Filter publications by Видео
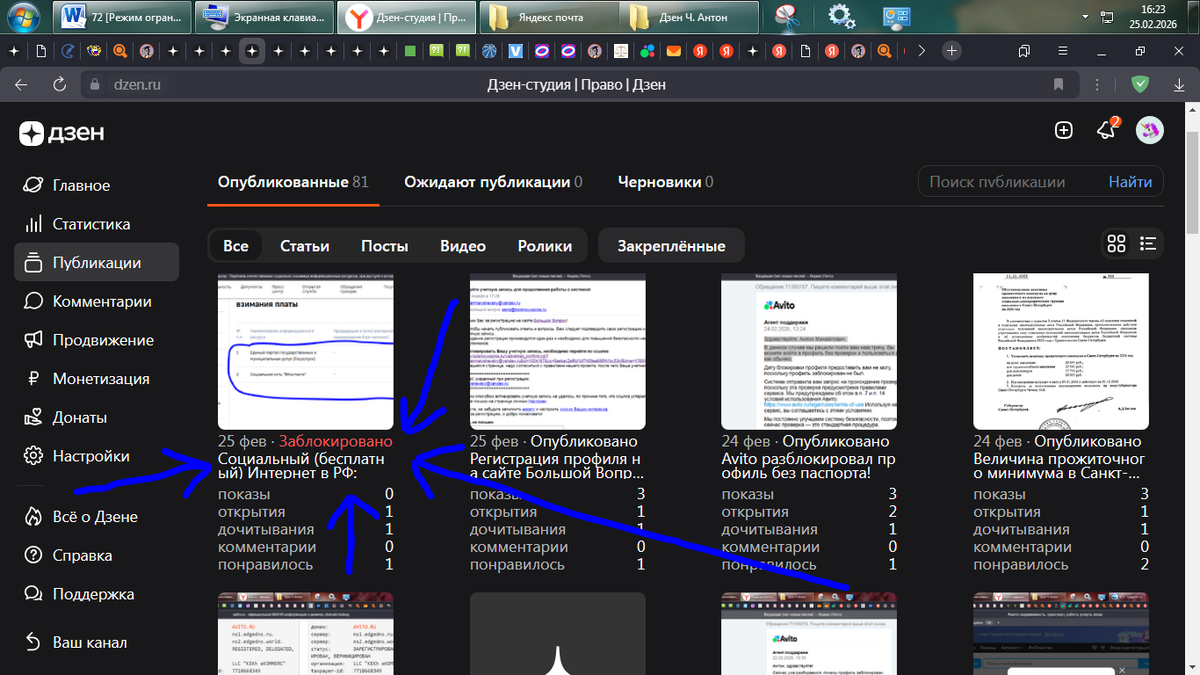 [x=463, y=245]
